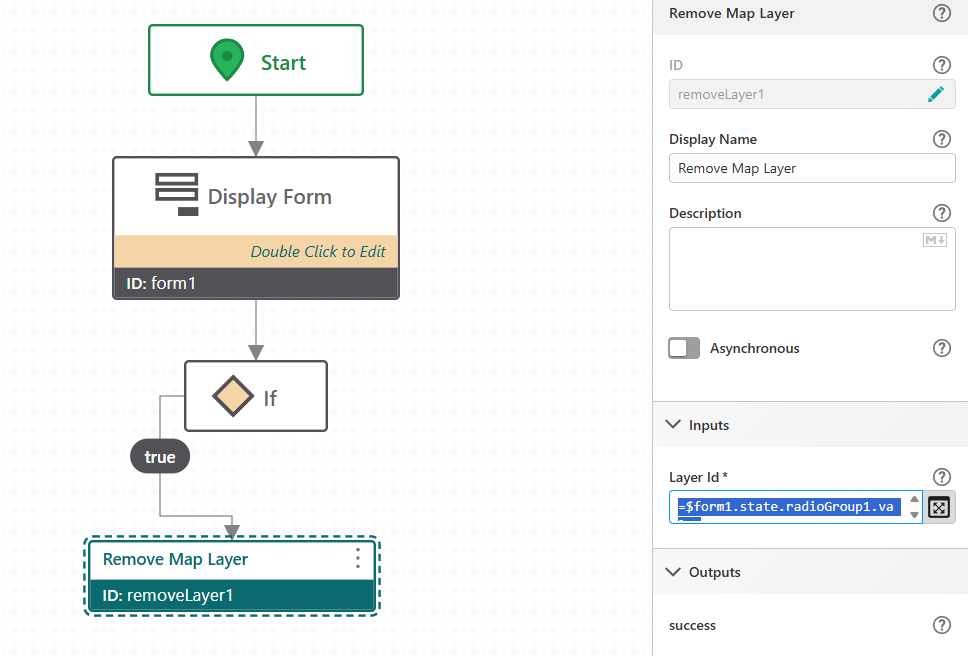Click the green Start pin icon
Viewport: 968px width, 656px height.
click(x=227, y=60)
